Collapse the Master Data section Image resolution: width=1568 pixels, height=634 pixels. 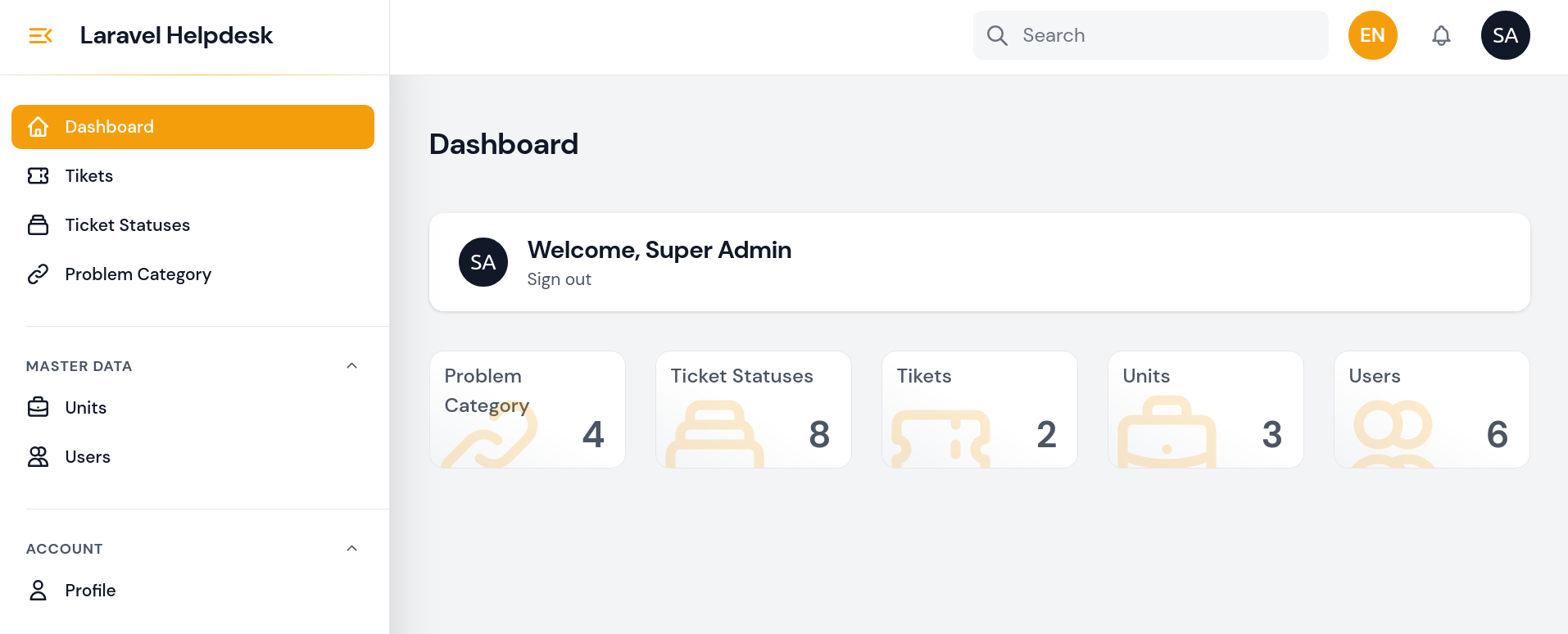(x=351, y=366)
